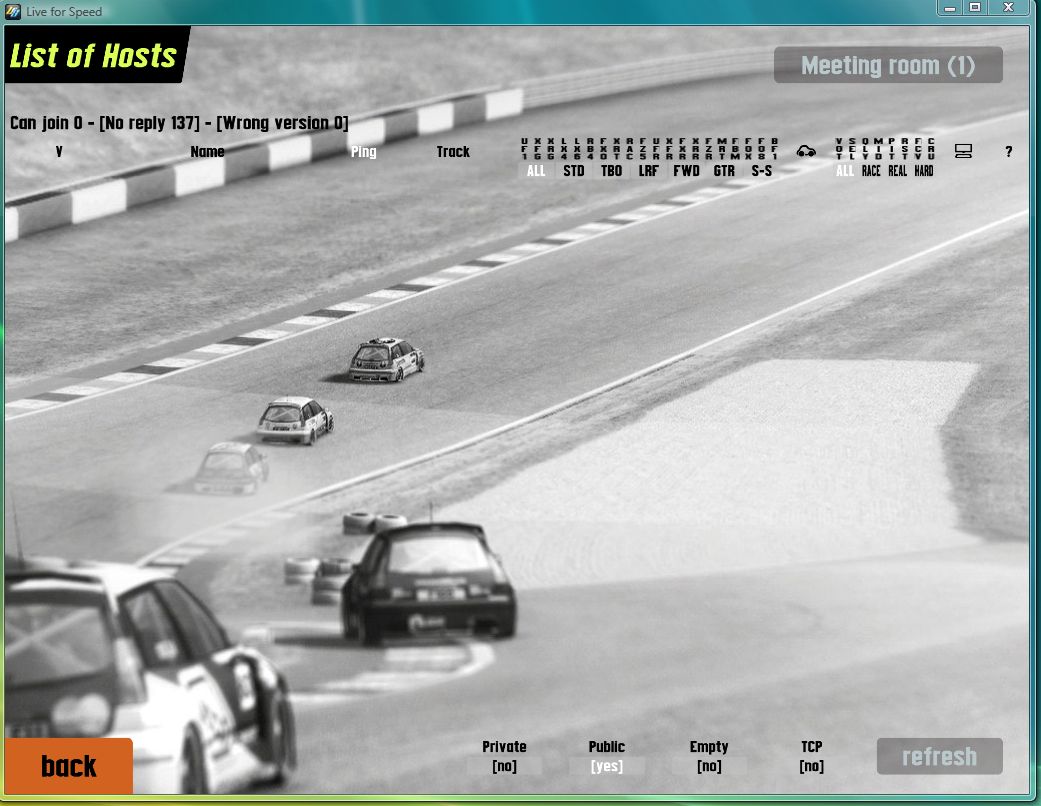Click the computer monitor icon column header
Screen dimensions: 1041x806
[x=963, y=151]
